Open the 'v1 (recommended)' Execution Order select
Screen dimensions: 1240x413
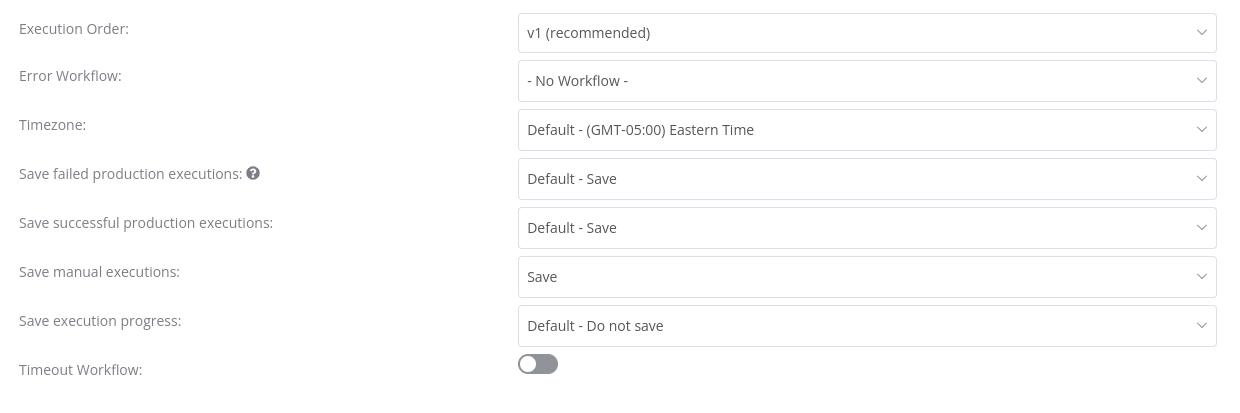click(x=867, y=33)
